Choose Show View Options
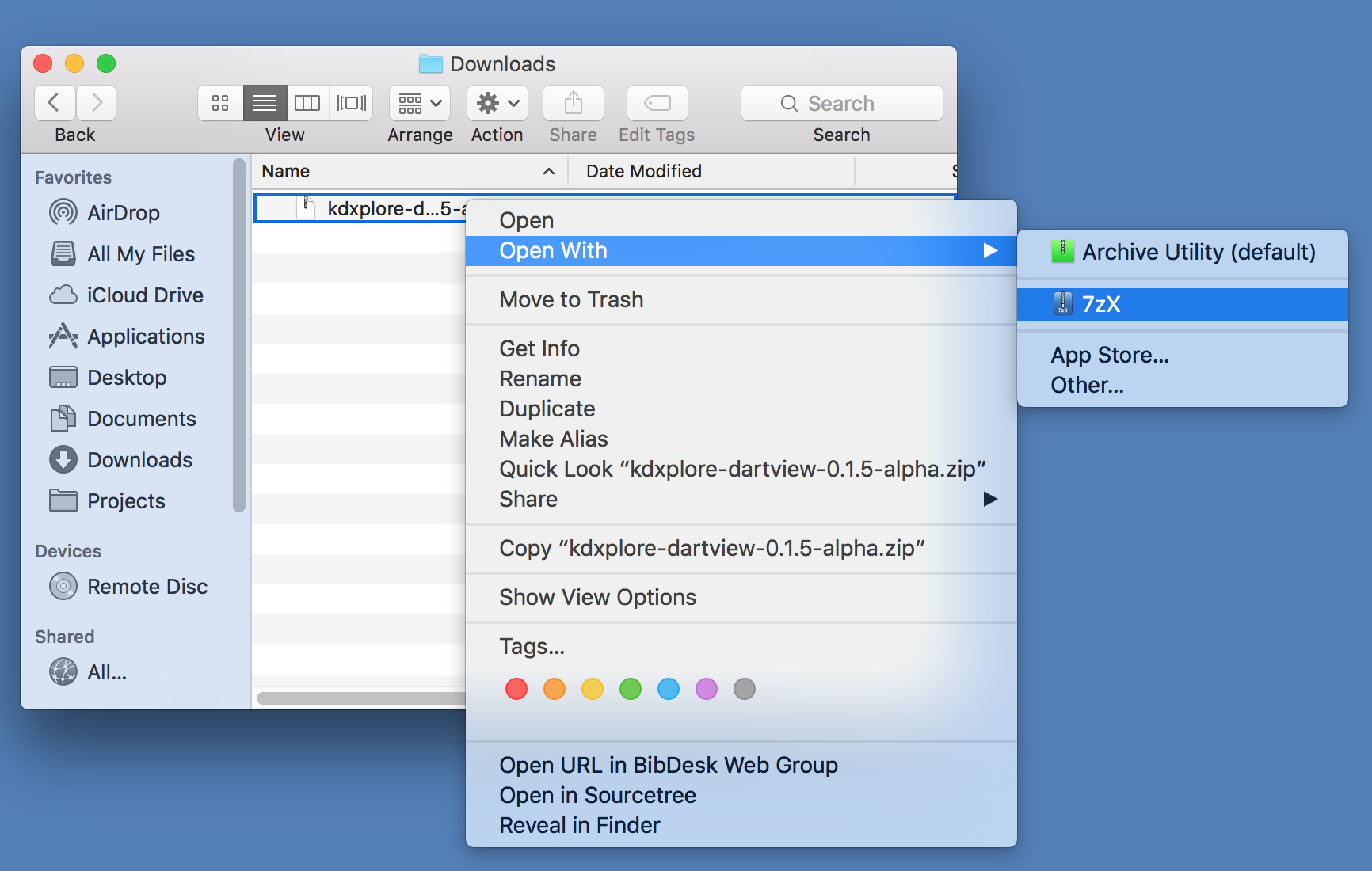 pos(741,597)
